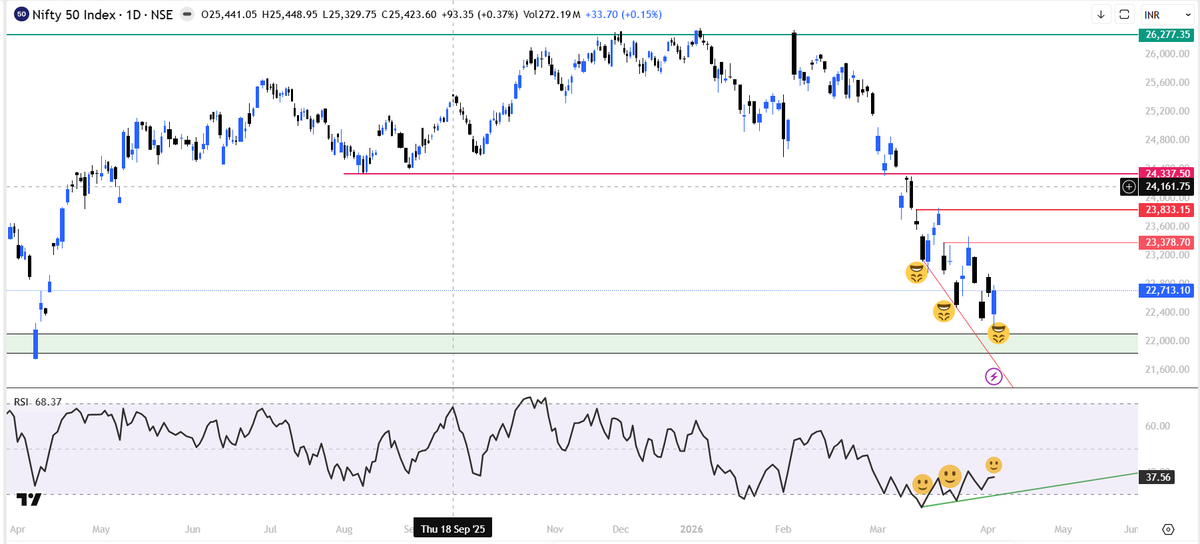Click the open value O25,441.05
This screenshot has width=1200, height=544.
point(228,15)
